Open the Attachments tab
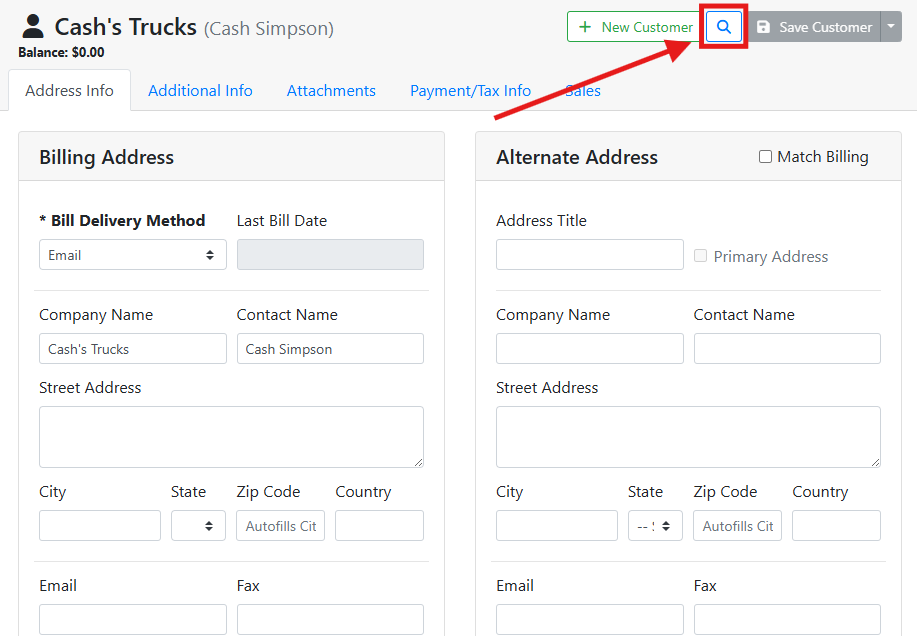The width and height of the screenshot is (917, 636). pyautogui.click(x=331, y=91)
